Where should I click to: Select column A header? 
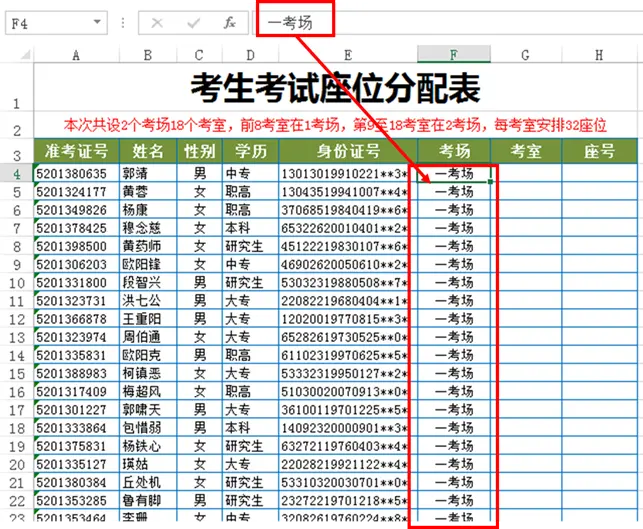tap(76, 55)
